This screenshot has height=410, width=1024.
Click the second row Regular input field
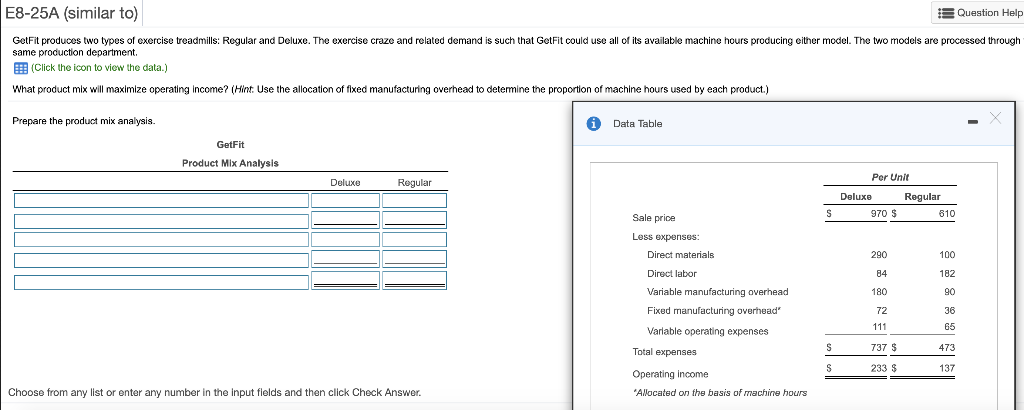pos(415,220)
